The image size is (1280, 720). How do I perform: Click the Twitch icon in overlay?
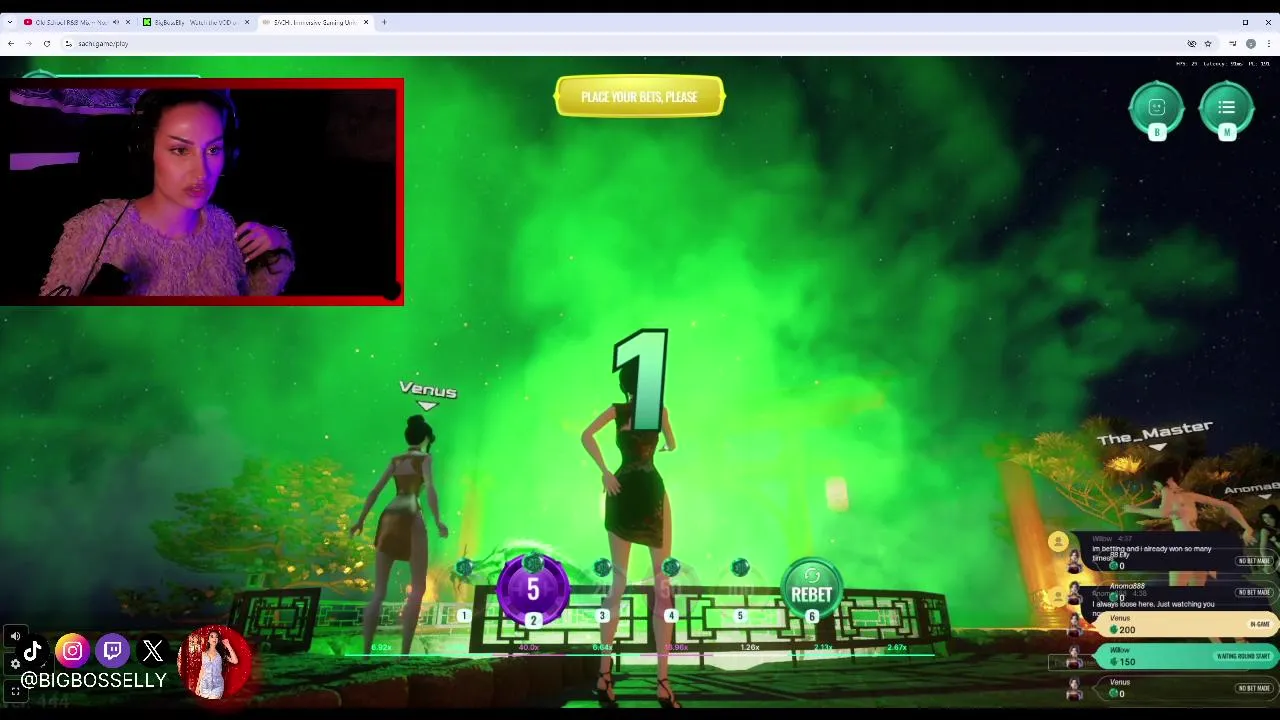coord(113,652)
